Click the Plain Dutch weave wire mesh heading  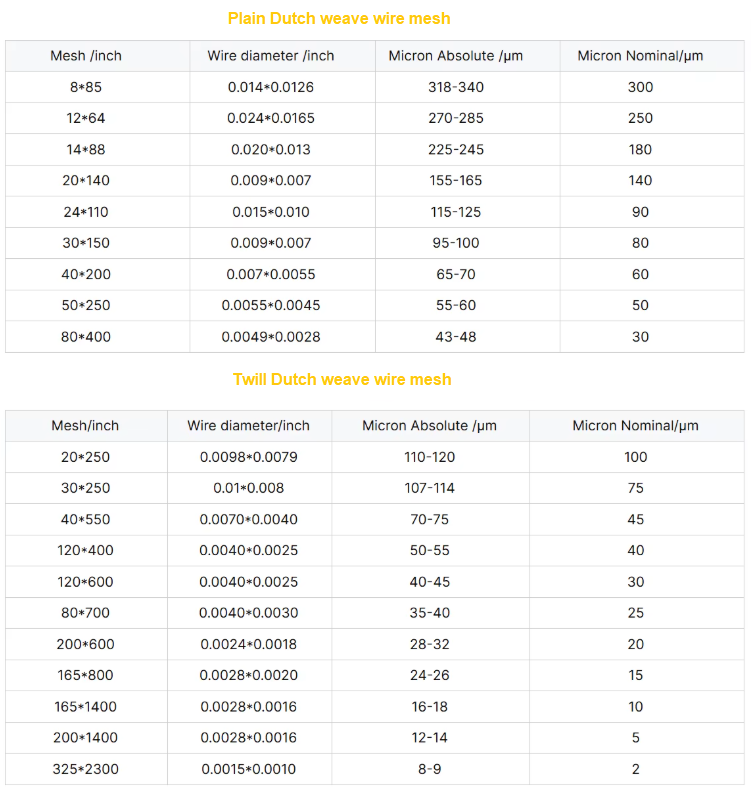pos(339,19)
